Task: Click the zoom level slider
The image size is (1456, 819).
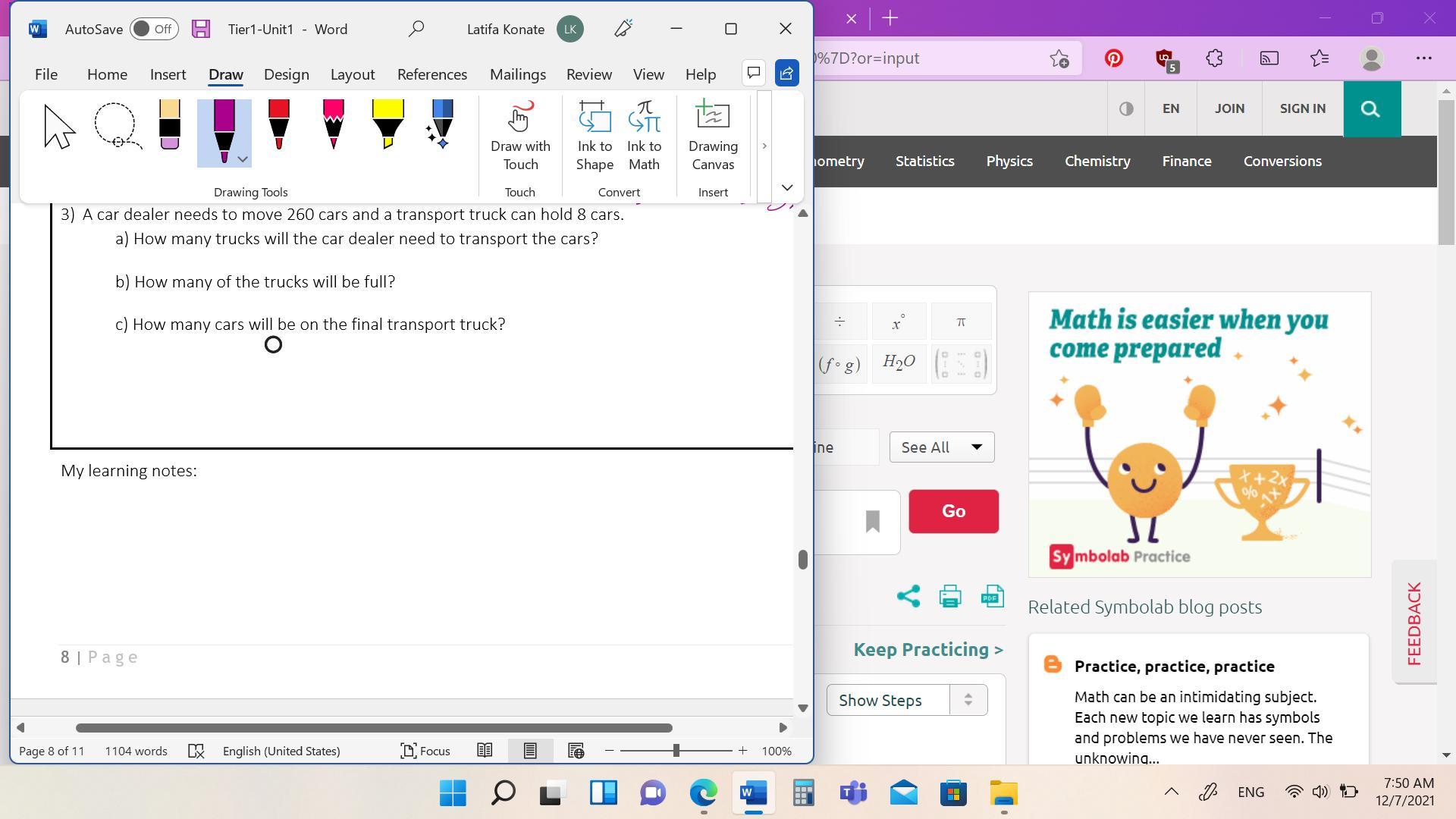Action: (676, 751)
